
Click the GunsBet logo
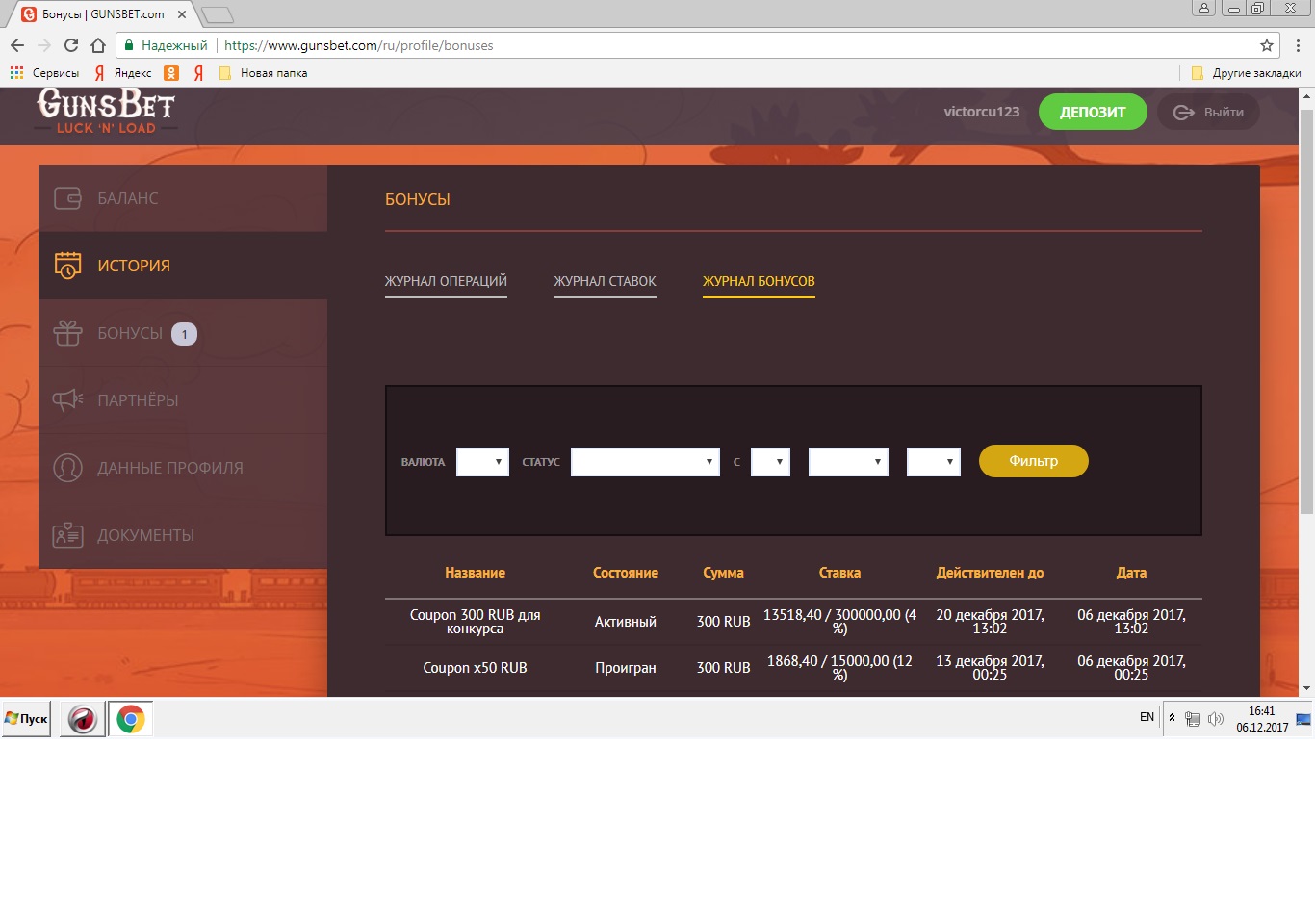pos(106,111)
